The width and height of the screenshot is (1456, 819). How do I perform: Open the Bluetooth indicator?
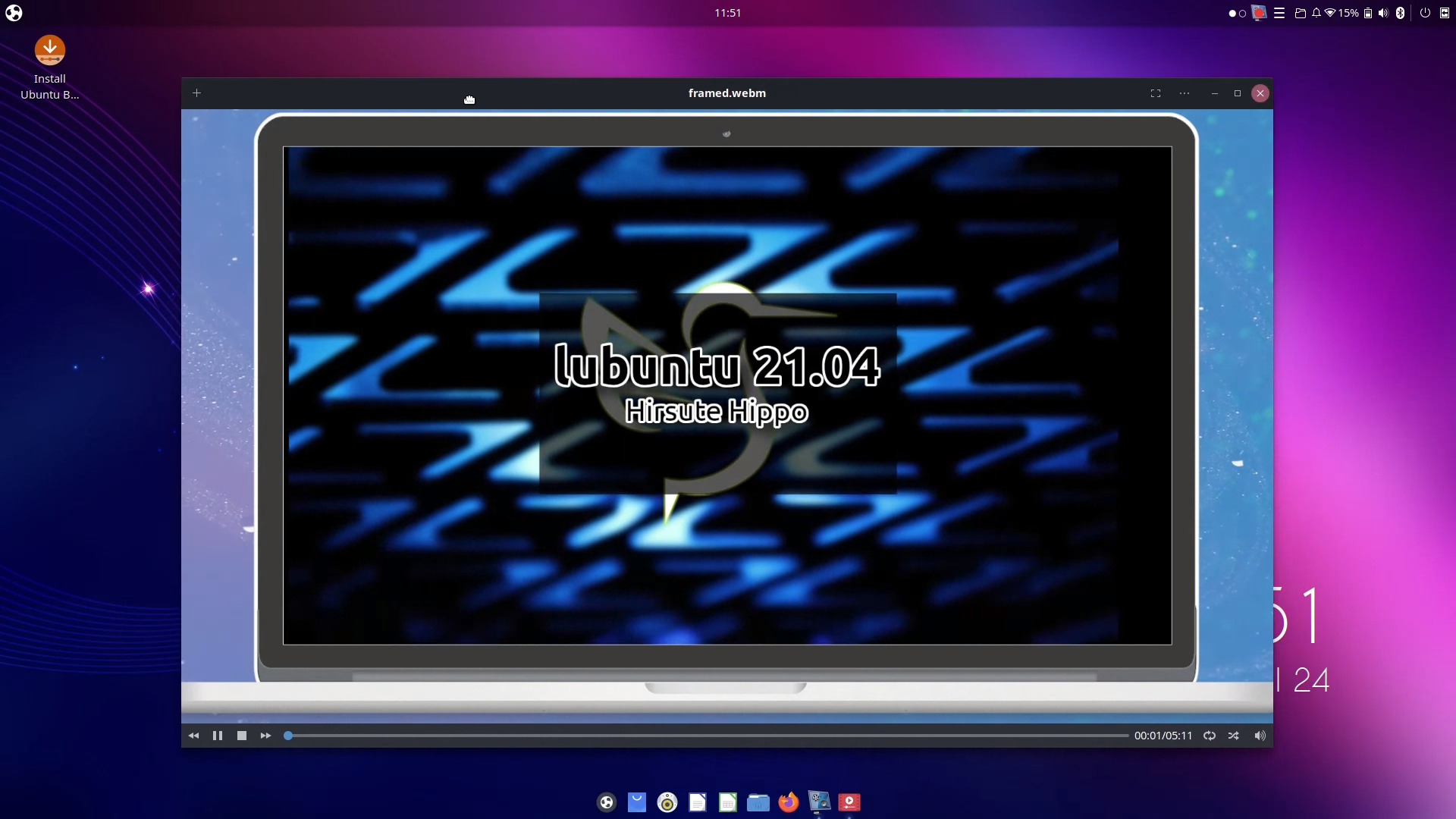[1400, 13]
